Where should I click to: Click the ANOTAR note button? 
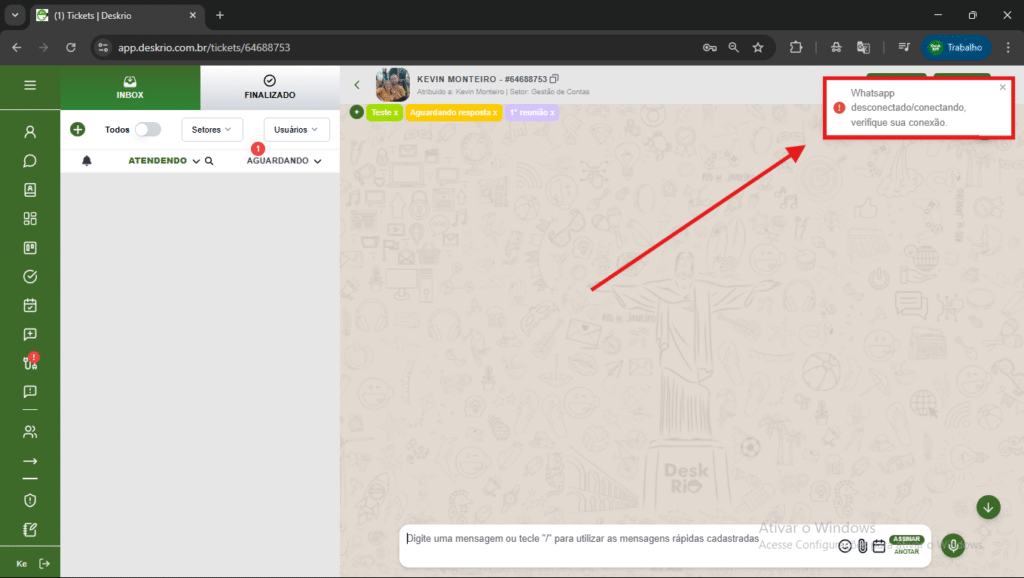[906, 551]
